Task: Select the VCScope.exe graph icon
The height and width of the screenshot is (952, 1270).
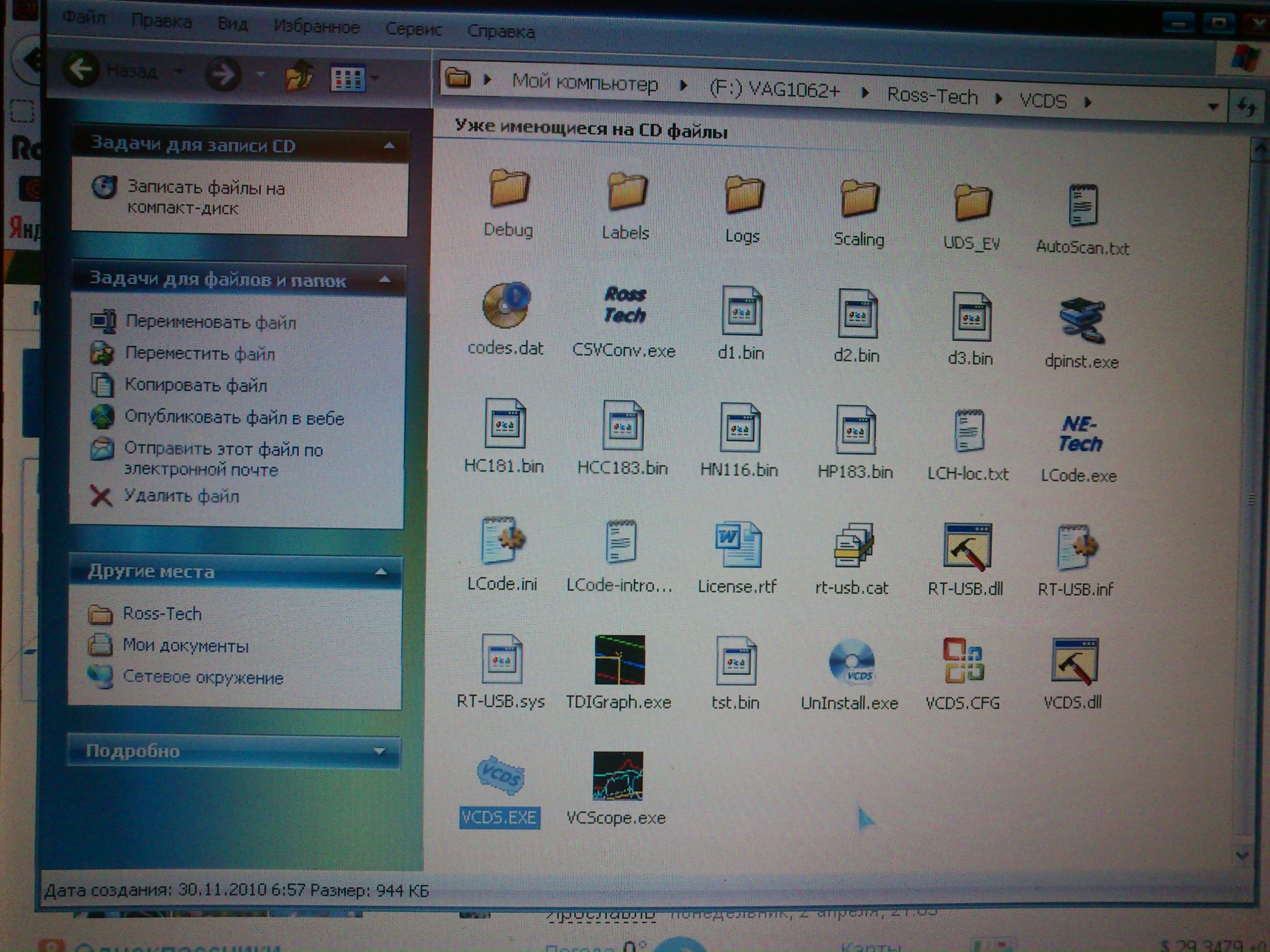Action: [617, 776]
